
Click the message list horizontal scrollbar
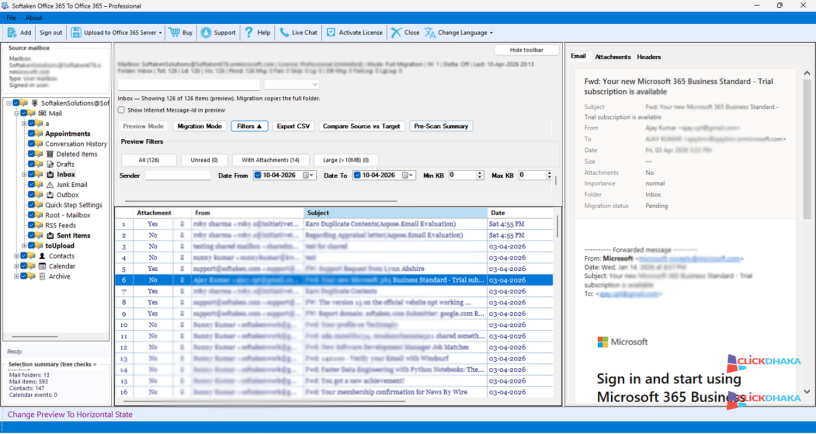coord(264,401)
